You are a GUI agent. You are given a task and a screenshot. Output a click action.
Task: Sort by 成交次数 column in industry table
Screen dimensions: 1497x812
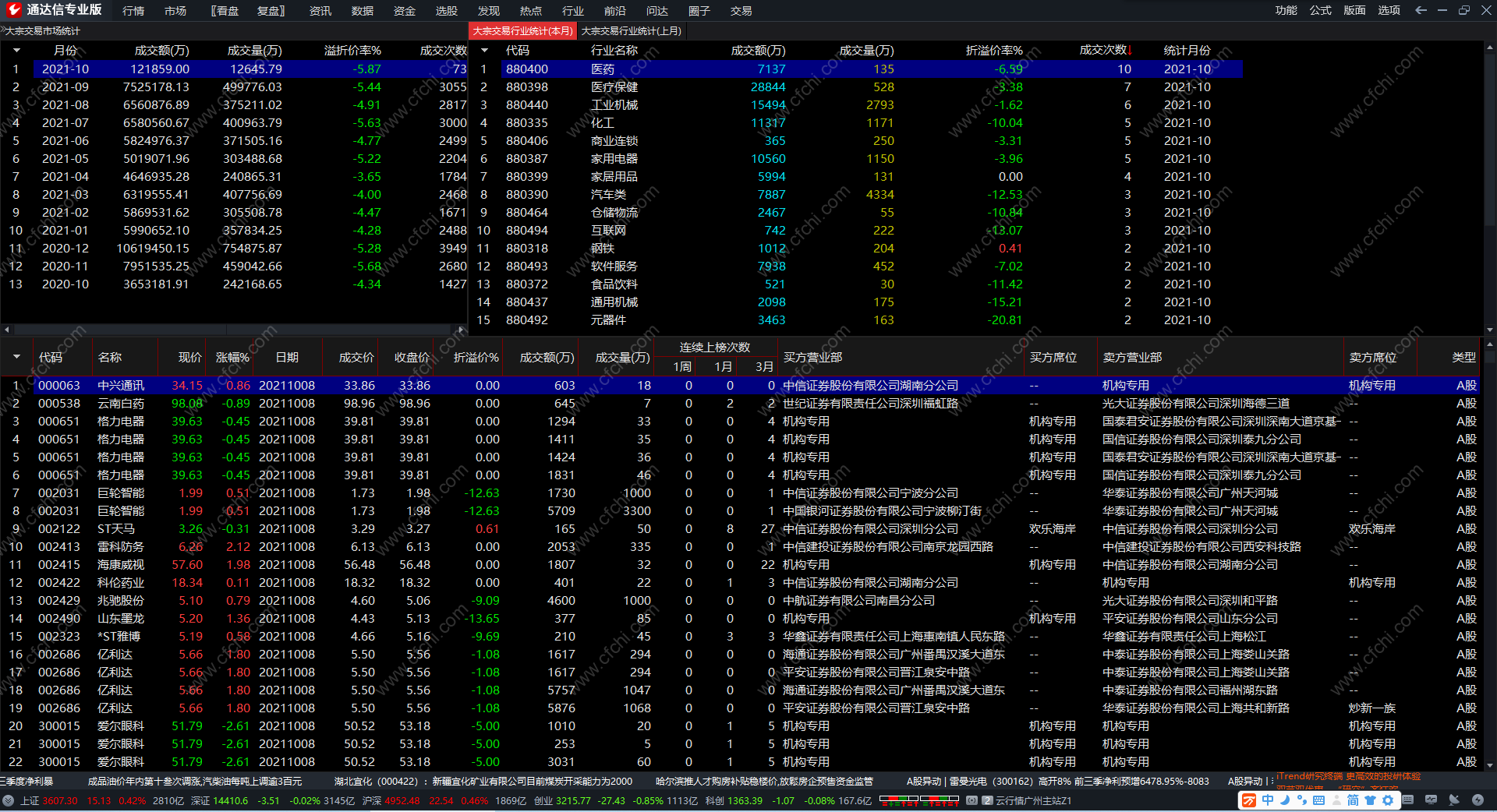1102,50
